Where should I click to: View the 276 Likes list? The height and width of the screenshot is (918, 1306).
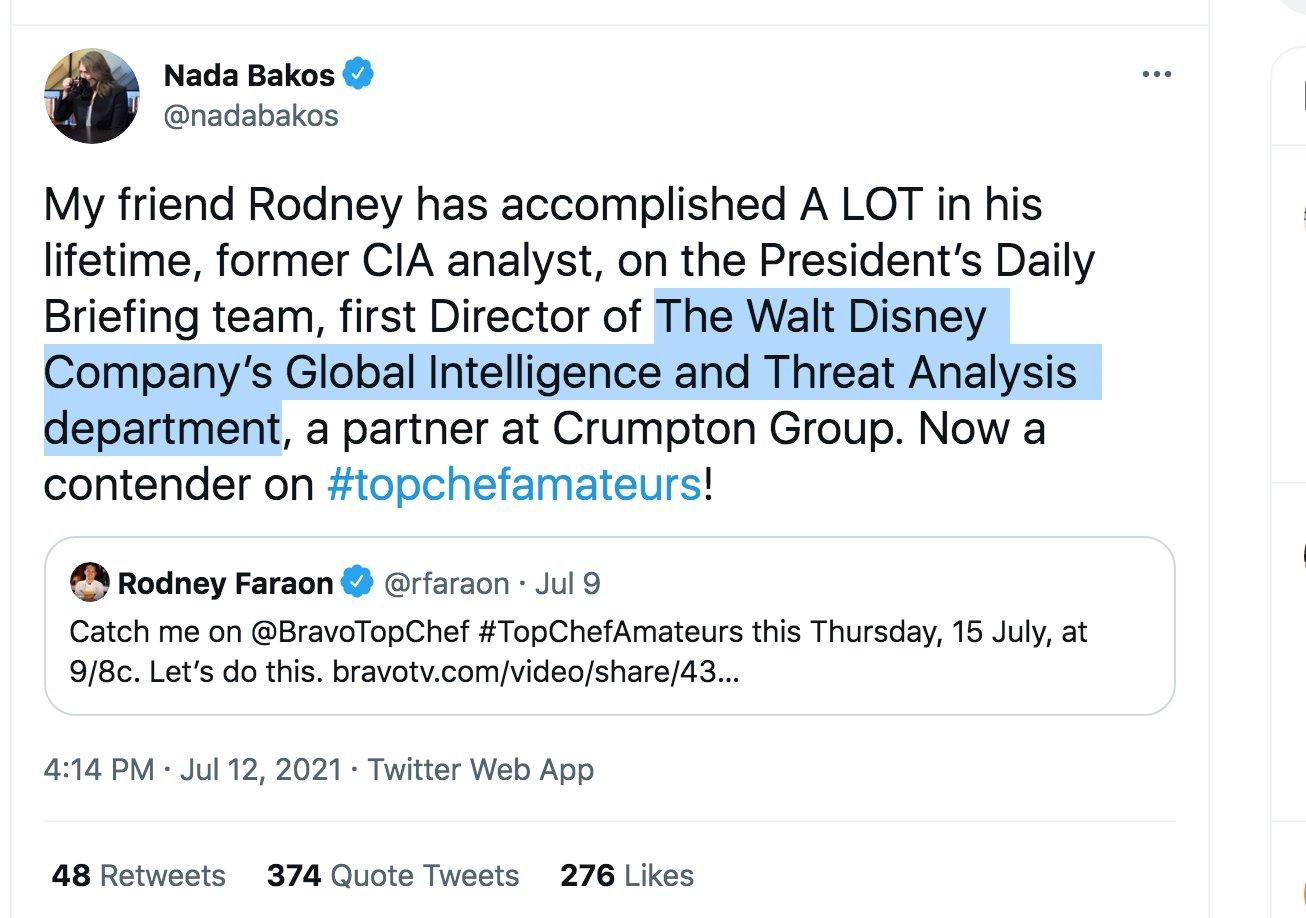[626, 876]
